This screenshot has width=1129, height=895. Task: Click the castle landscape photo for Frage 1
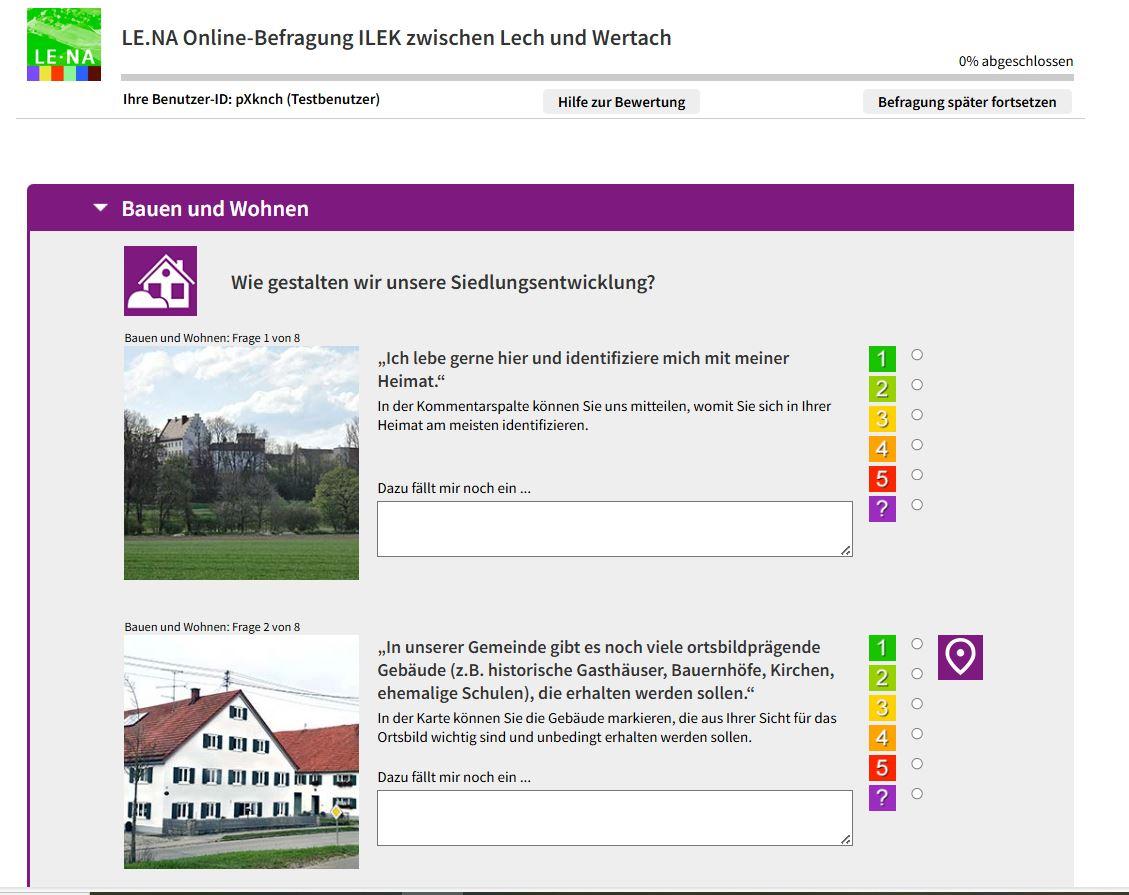[x=241, y=463]
